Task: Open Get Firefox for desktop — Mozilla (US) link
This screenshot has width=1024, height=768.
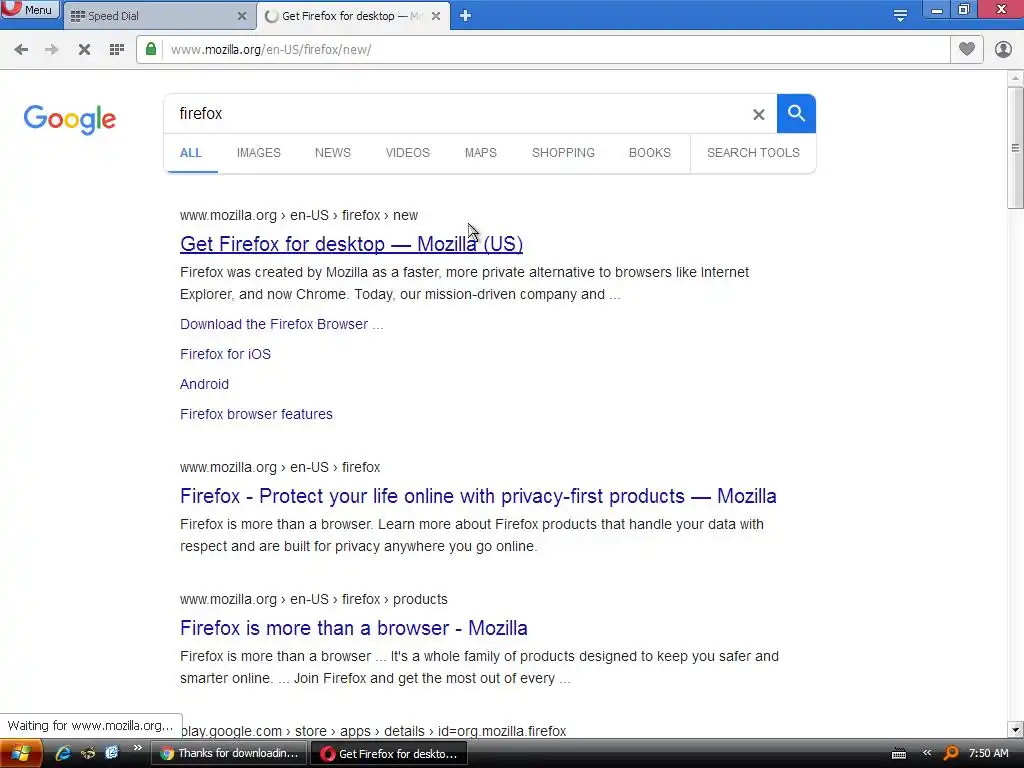Action: click(351, 244)
